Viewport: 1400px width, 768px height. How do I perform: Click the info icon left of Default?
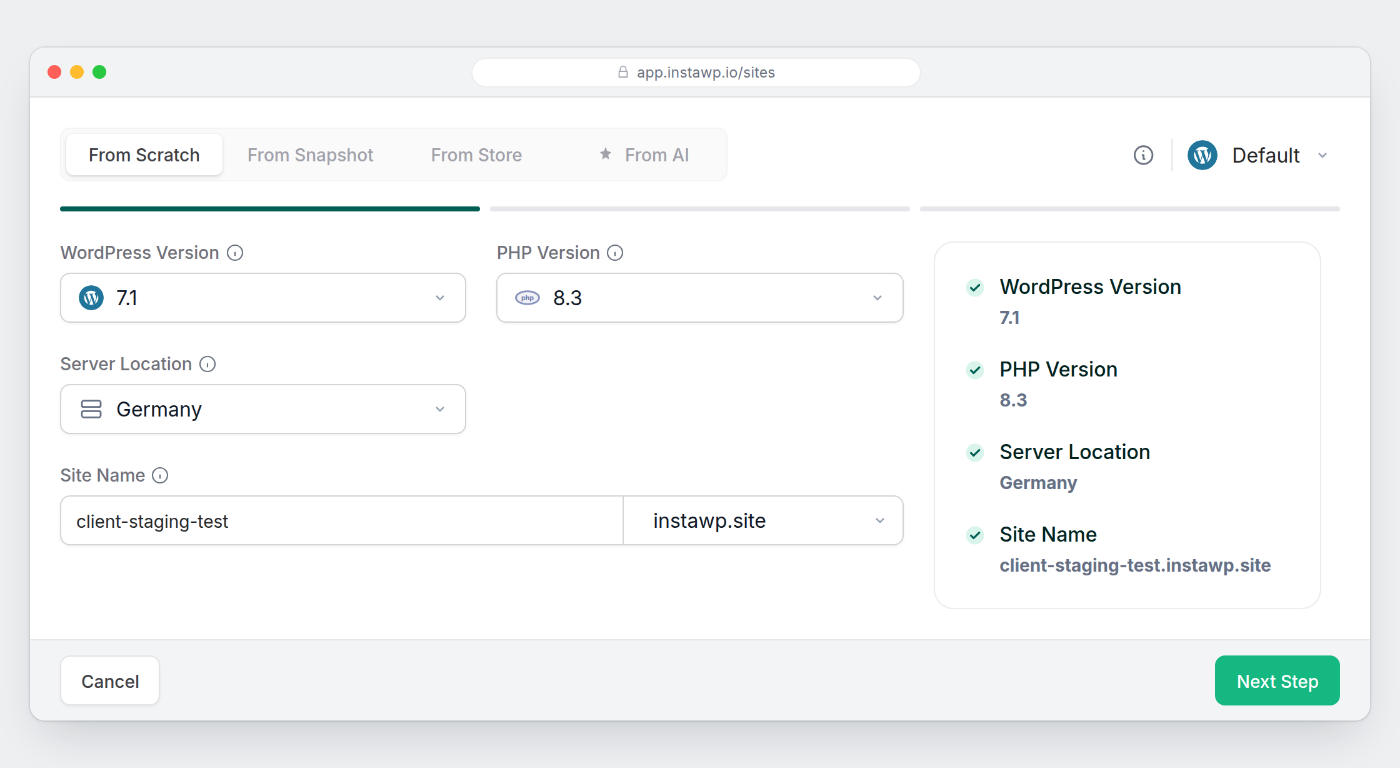coord(1144,155)
